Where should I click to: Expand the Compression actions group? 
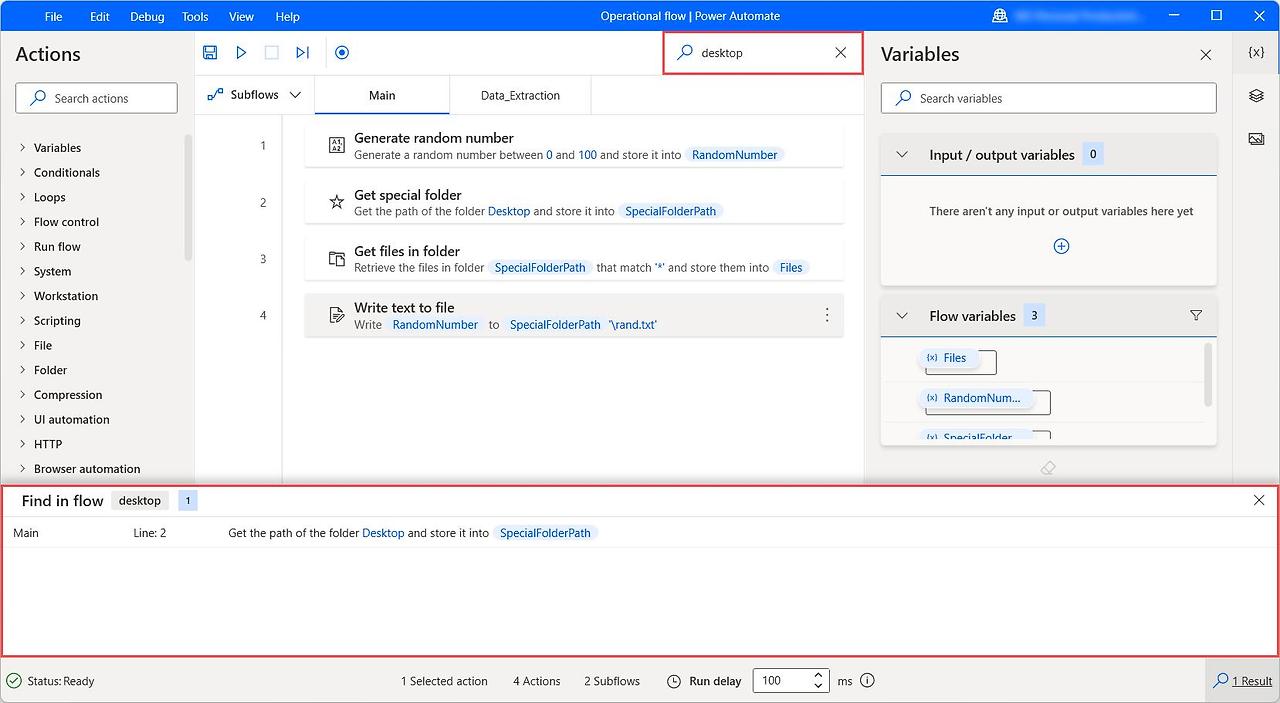(x=23, y=395)
